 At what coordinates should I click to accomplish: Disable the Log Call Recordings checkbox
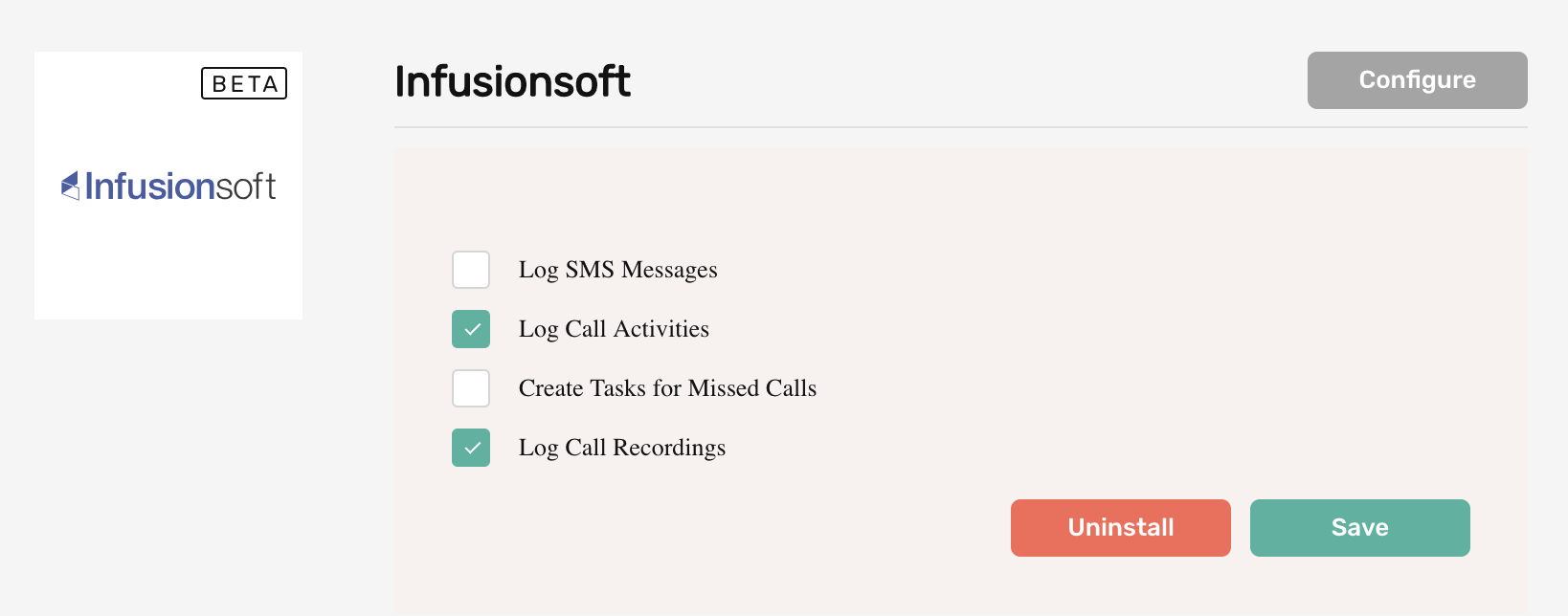(471, 448)
